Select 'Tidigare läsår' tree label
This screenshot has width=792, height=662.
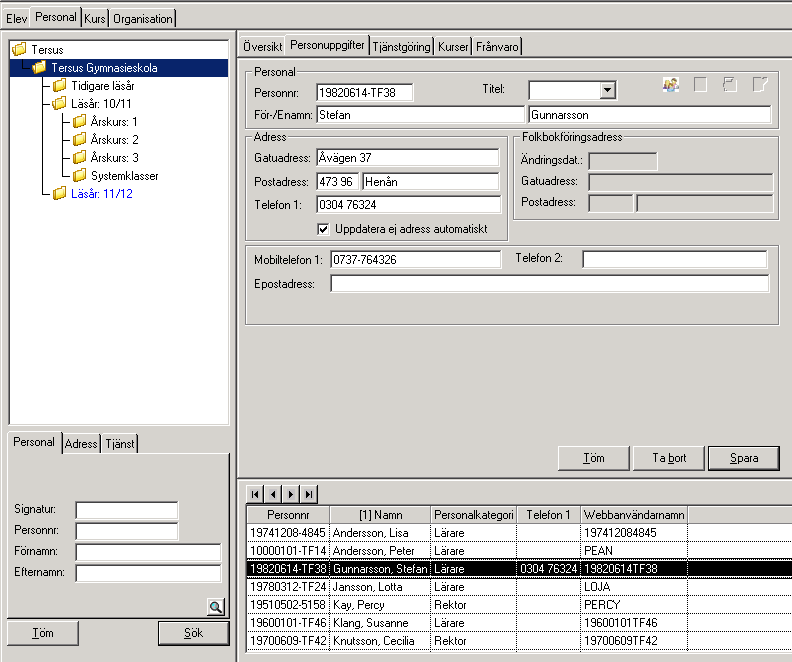(103, 86)
